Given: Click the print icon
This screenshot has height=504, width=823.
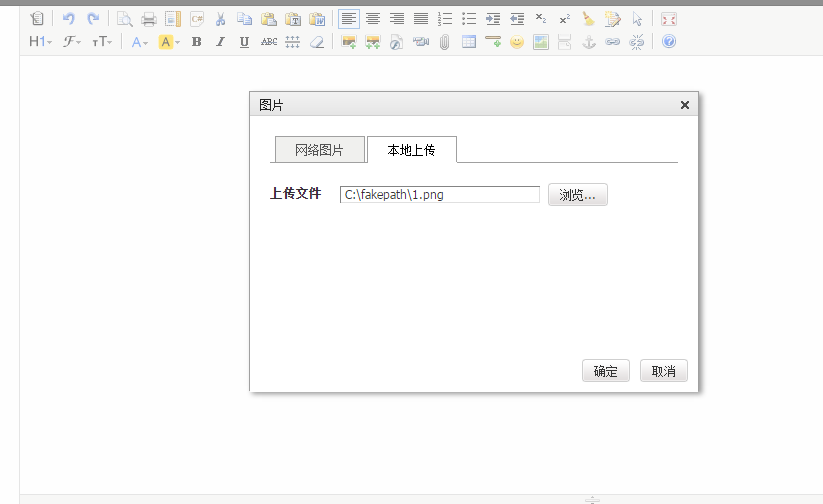Looking at the screenshot, I should click(149, 19).
